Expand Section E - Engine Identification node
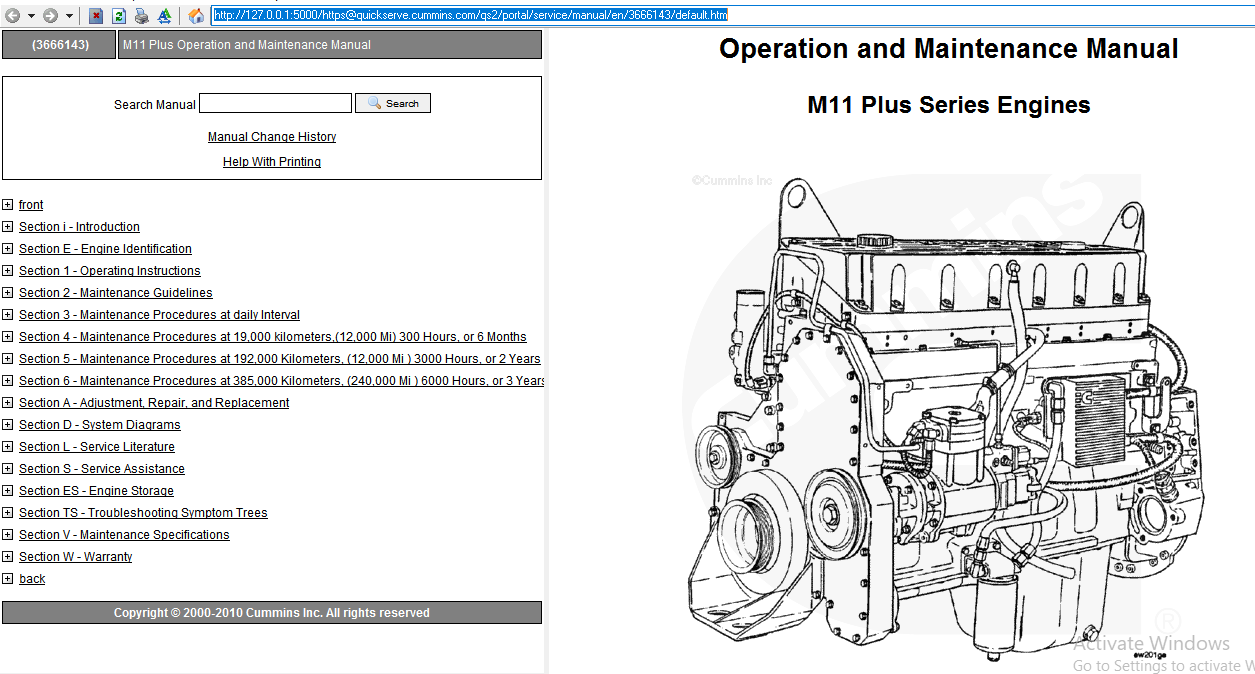Screen dimensions: 1255x674 (x=8, y=249)
